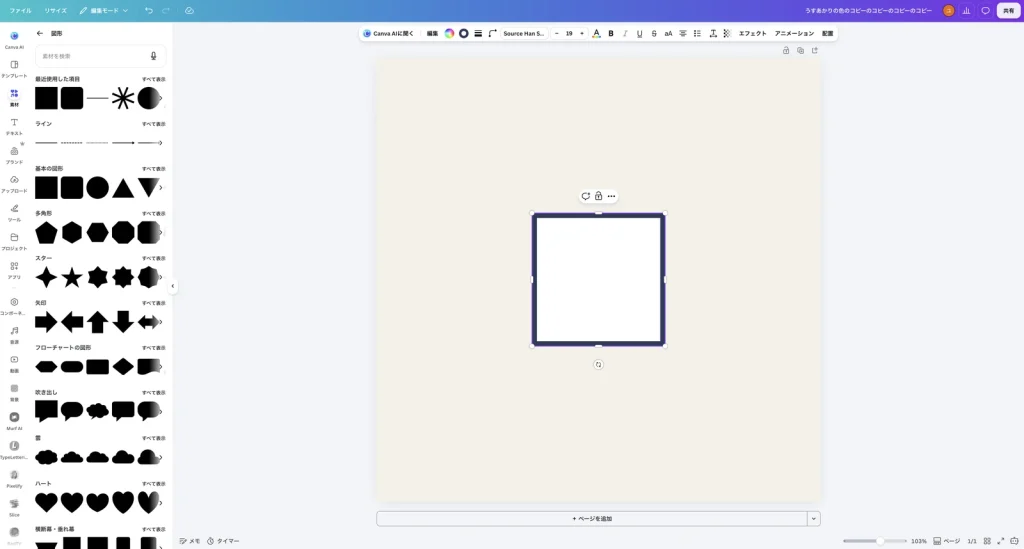Open the 編集モード editing mode dropdown
The width and height of the screenshot is (1024, 549).
(x=104, y=10)
